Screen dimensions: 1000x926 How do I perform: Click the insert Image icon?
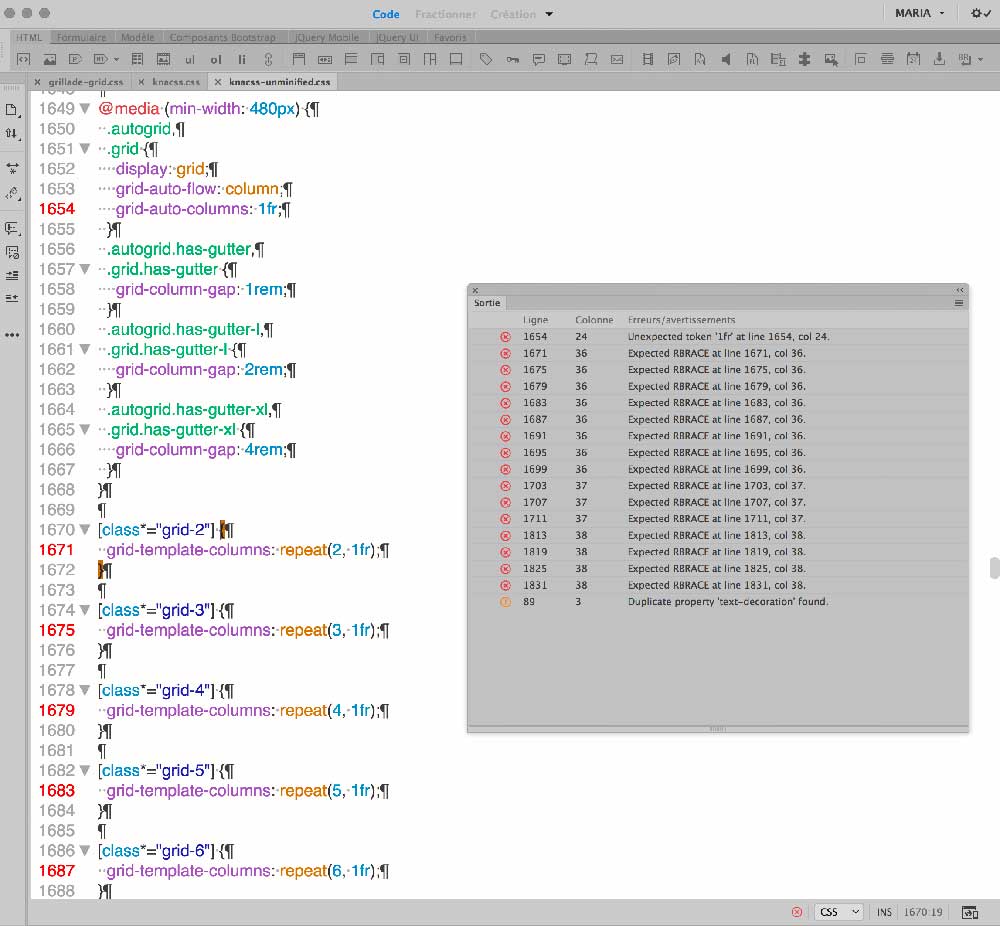click(50, 59)
